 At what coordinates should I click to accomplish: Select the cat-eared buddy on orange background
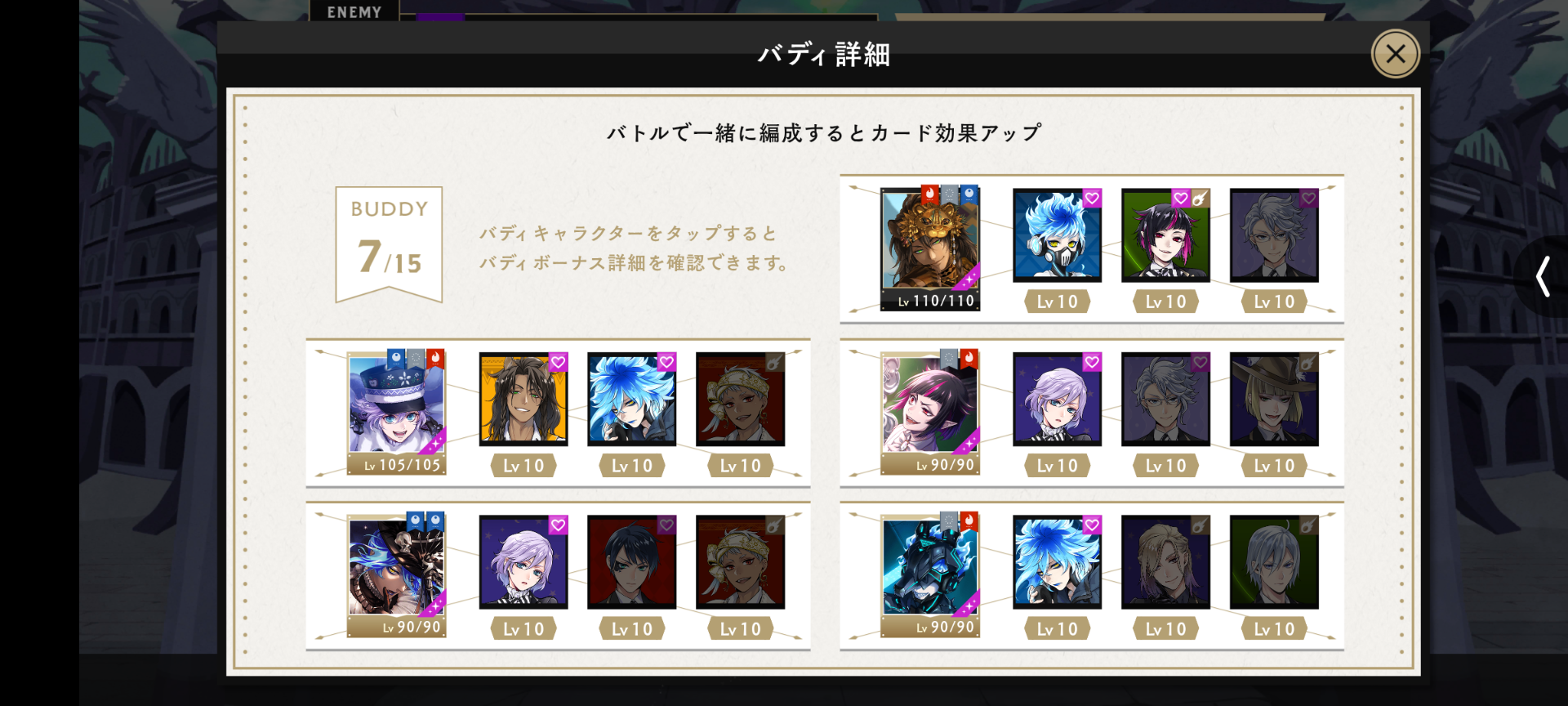tap(523, 400)
